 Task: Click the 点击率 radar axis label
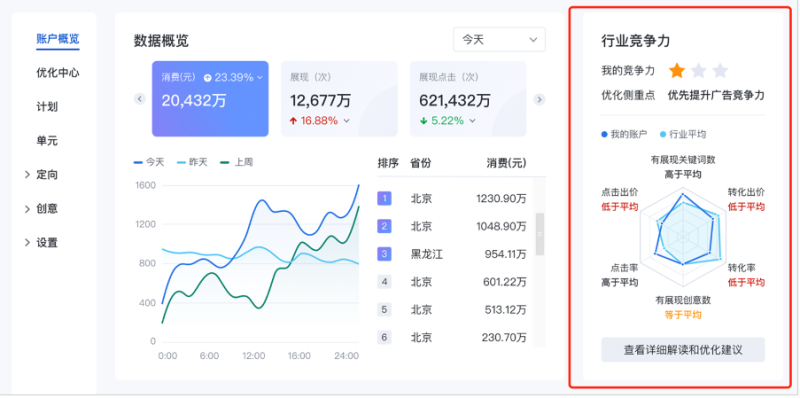[624, 267]
